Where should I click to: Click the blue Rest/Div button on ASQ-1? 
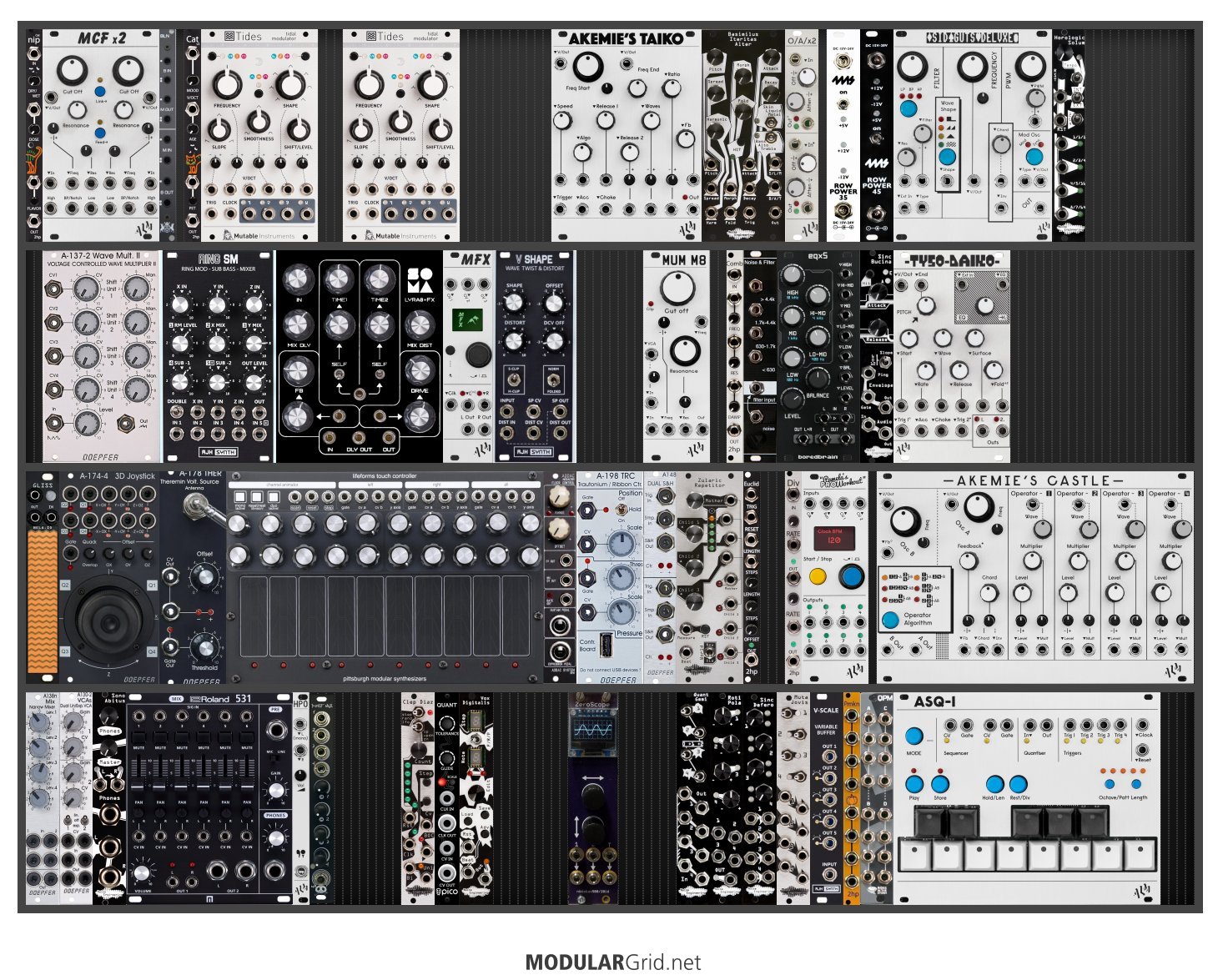pos(1018,784)
